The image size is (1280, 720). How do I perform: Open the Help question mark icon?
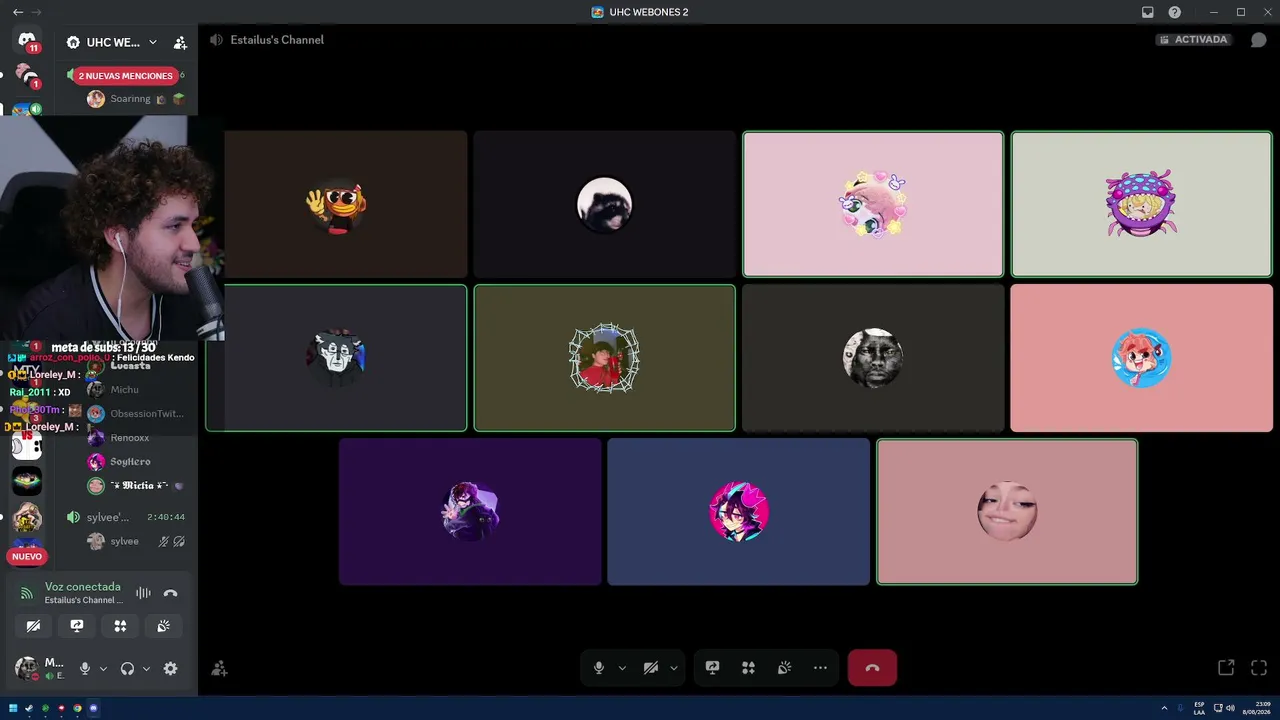pos(1175,12)
